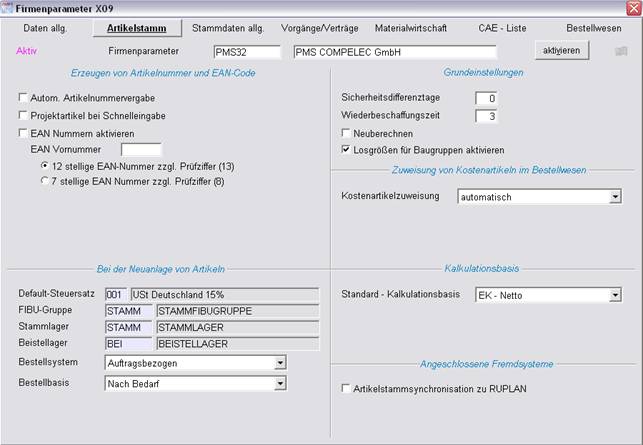The height and width of the screenshot is (445, 643).
Task: Uncheck Losgrößen für Baugruppen aktivieren
Action: click(346, 148)
